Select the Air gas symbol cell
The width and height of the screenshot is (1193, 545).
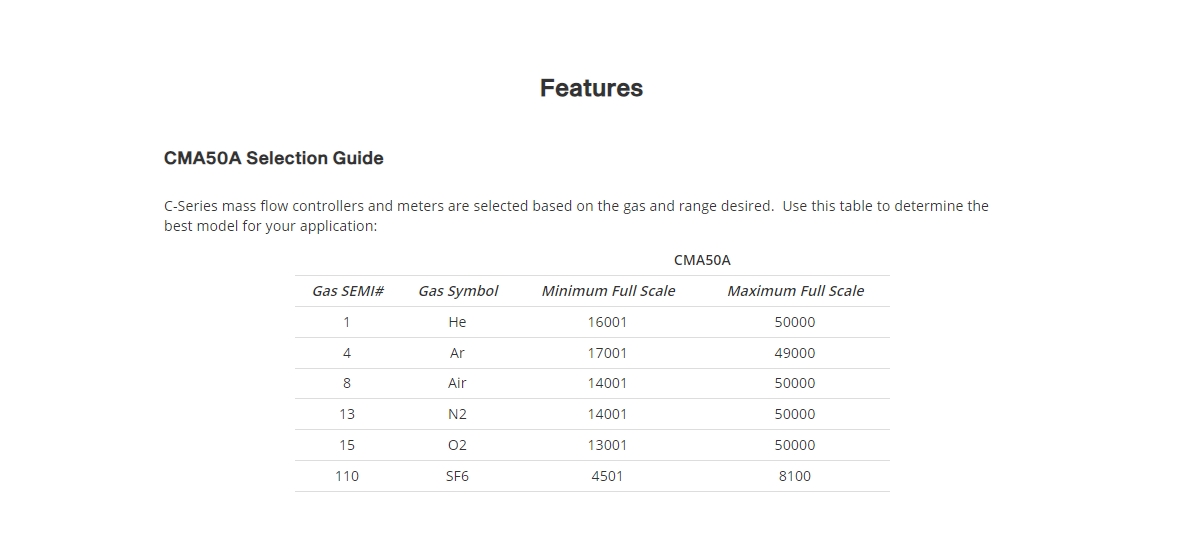click(x=458, y=383)
